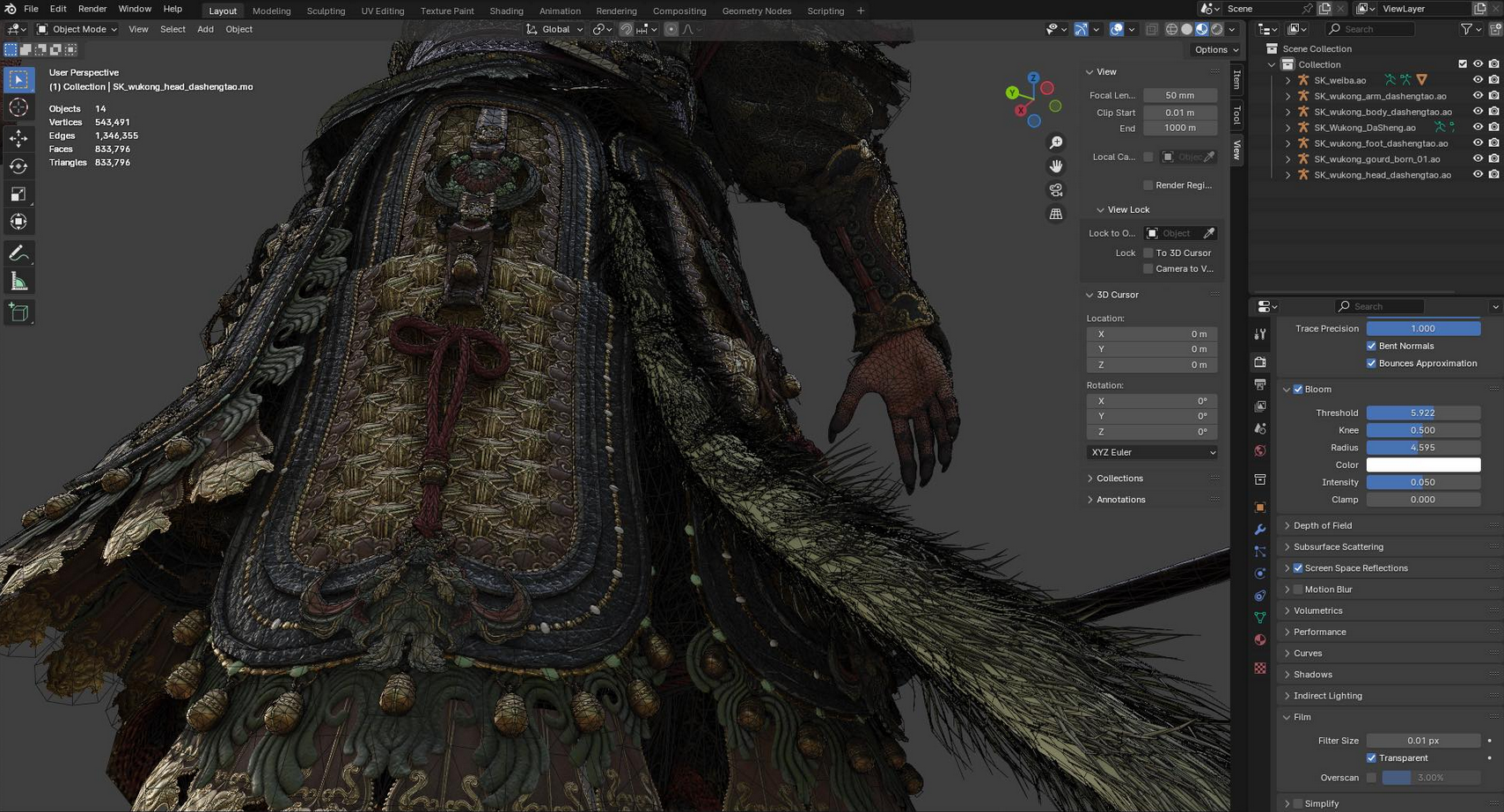Open the Scene properties tab icon
The image size is (1504, 812).
[1260, 428]
